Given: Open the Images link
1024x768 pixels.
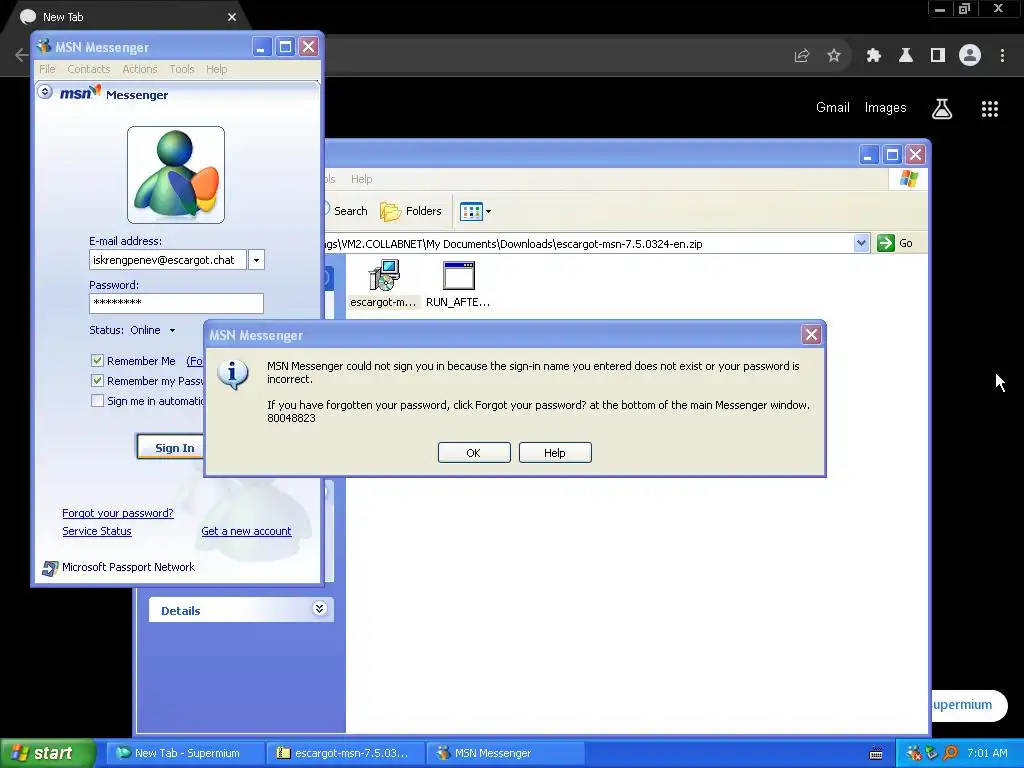Looking at the screenshot, I should click(x=886, y=108).
